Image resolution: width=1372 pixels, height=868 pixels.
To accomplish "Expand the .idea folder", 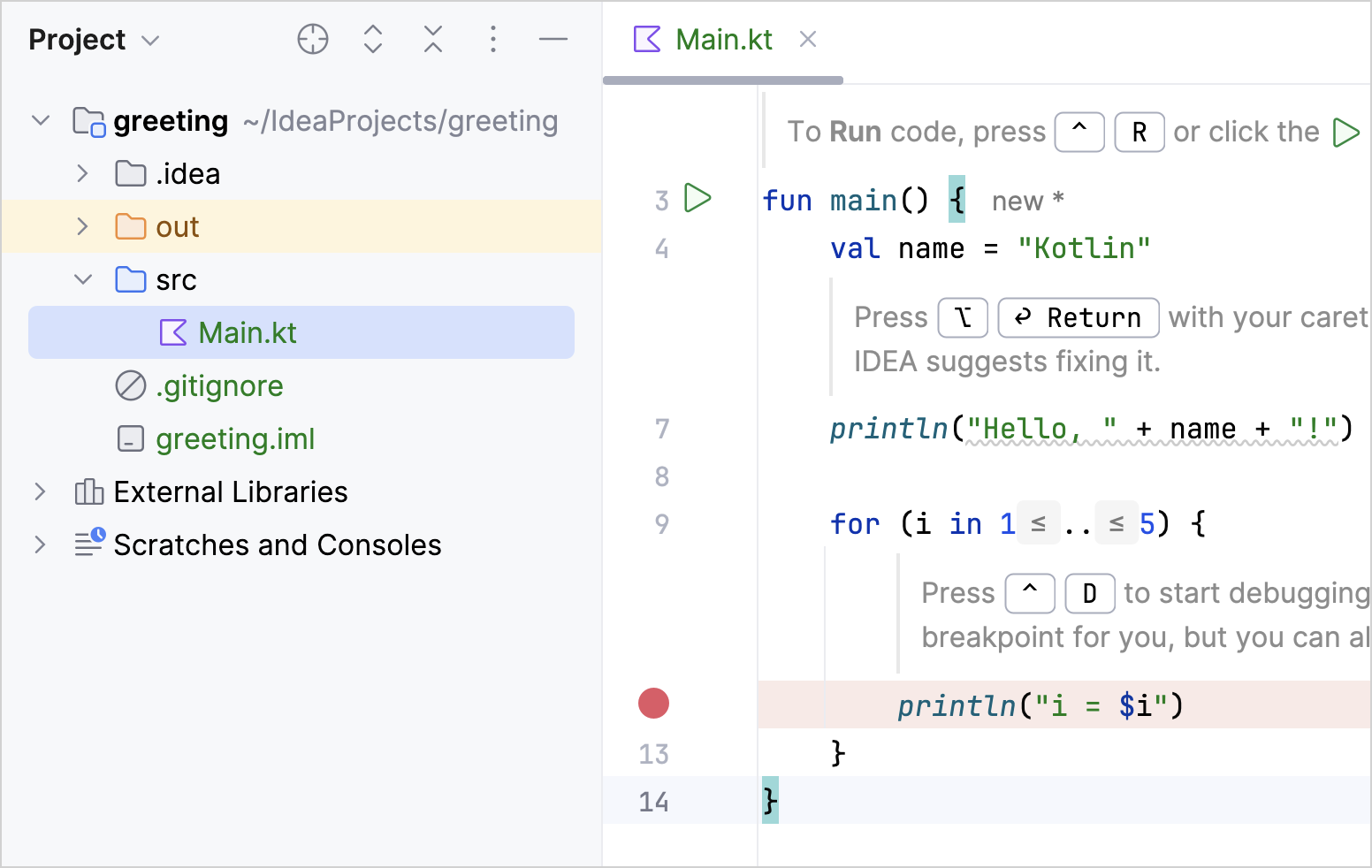I will pos(82,174).
